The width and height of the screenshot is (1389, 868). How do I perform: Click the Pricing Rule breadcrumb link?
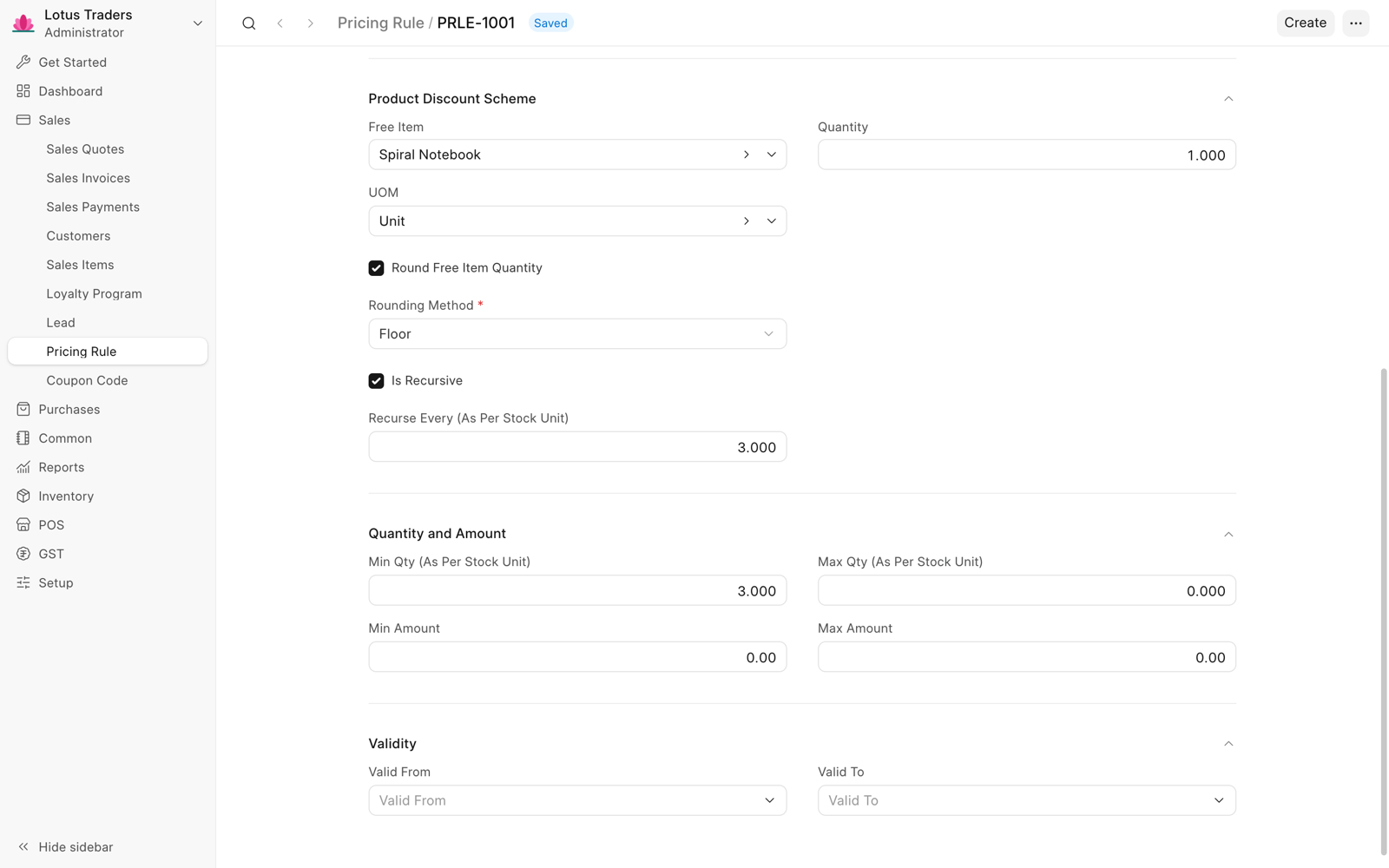tap(380, 23)
